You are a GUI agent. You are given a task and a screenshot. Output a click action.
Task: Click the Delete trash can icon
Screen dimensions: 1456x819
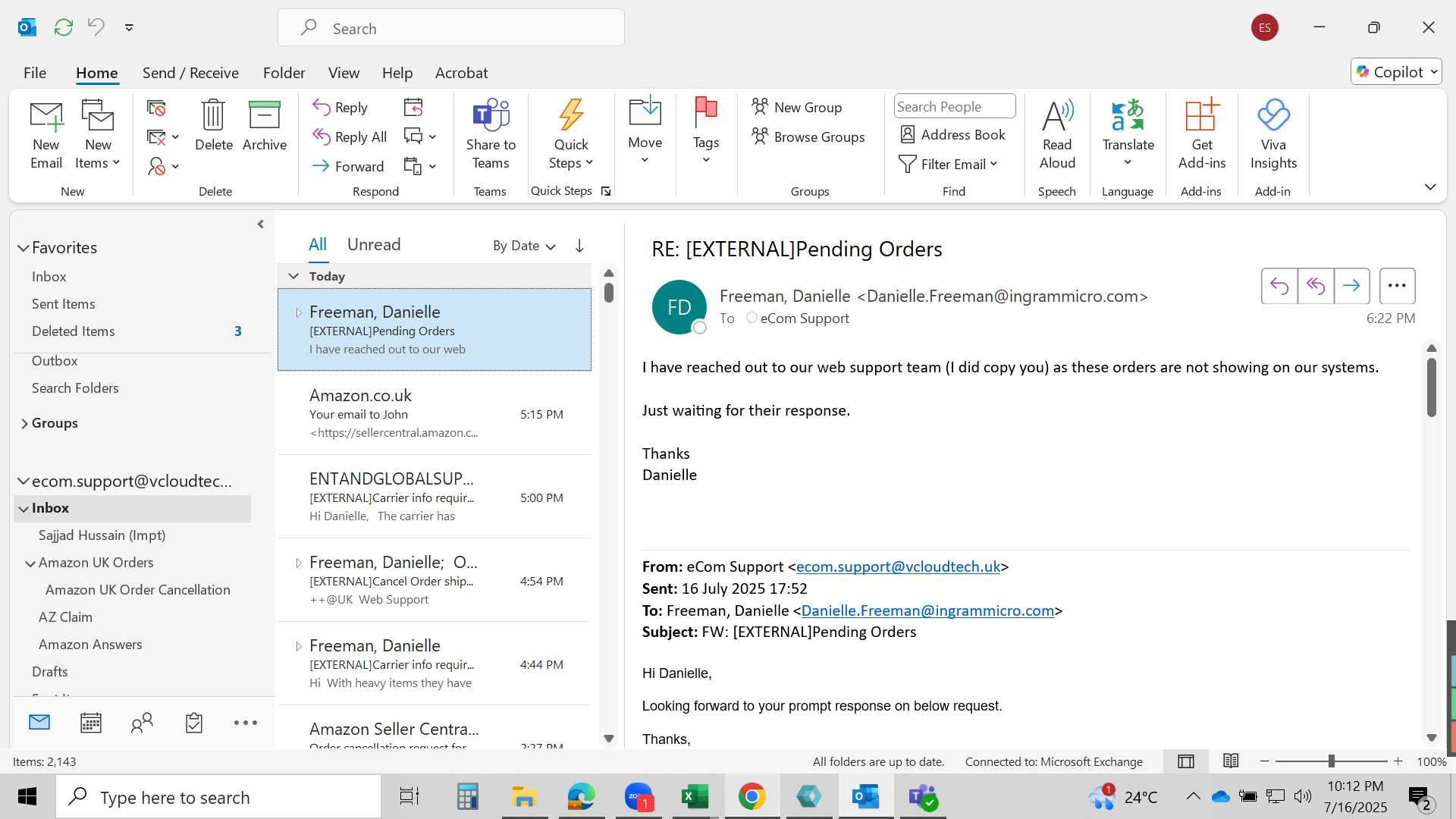[213, 115]
